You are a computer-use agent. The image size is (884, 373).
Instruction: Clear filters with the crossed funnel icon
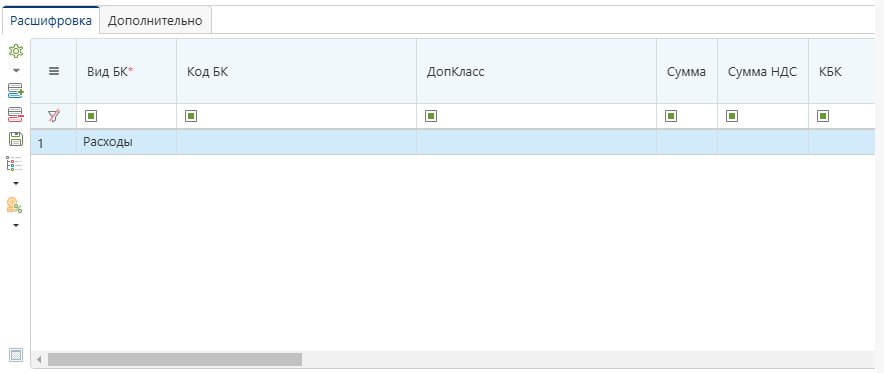tap(54, 116)
